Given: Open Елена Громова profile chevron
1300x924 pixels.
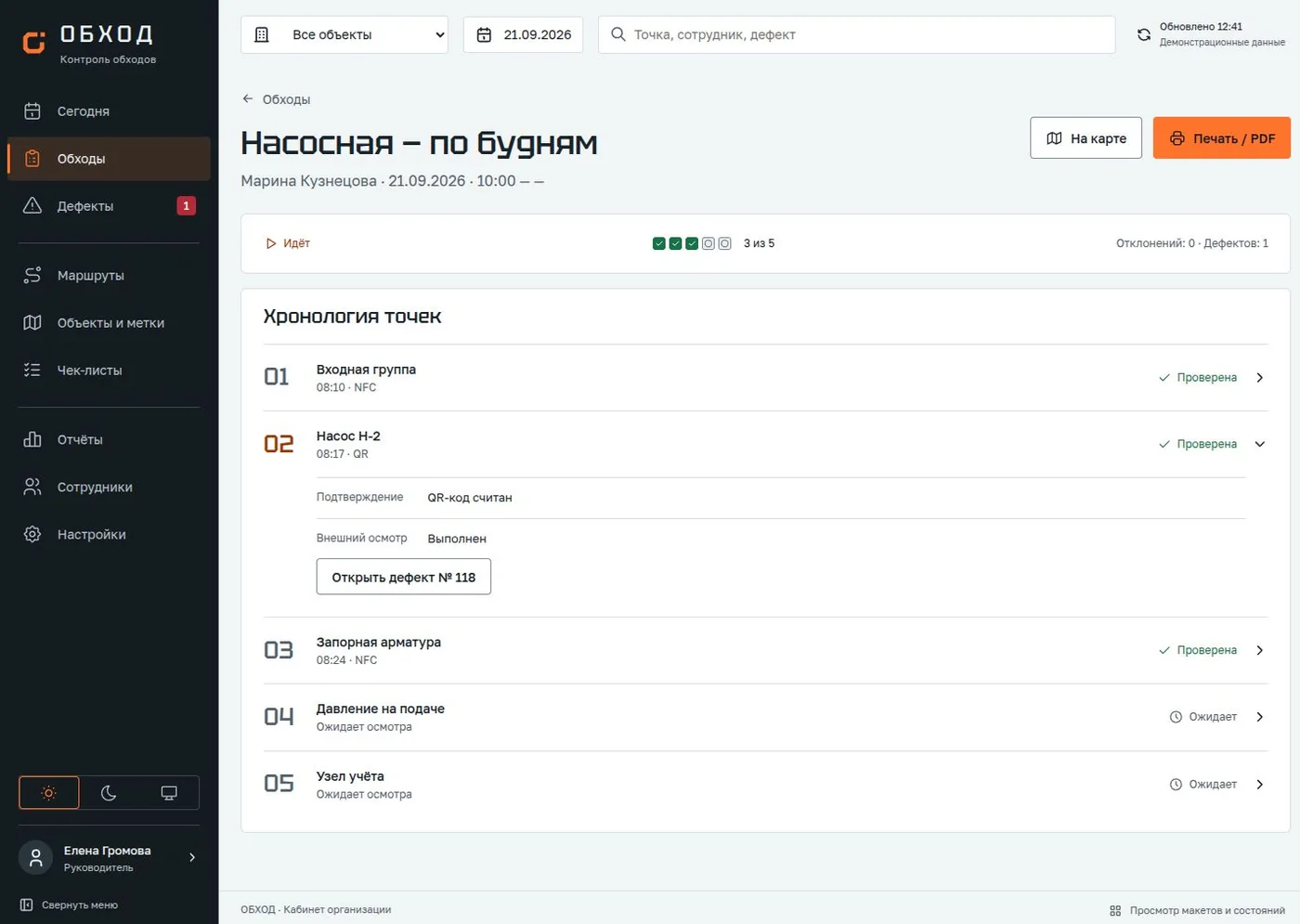Looking at the screenshot, I should tap(192, 857).
